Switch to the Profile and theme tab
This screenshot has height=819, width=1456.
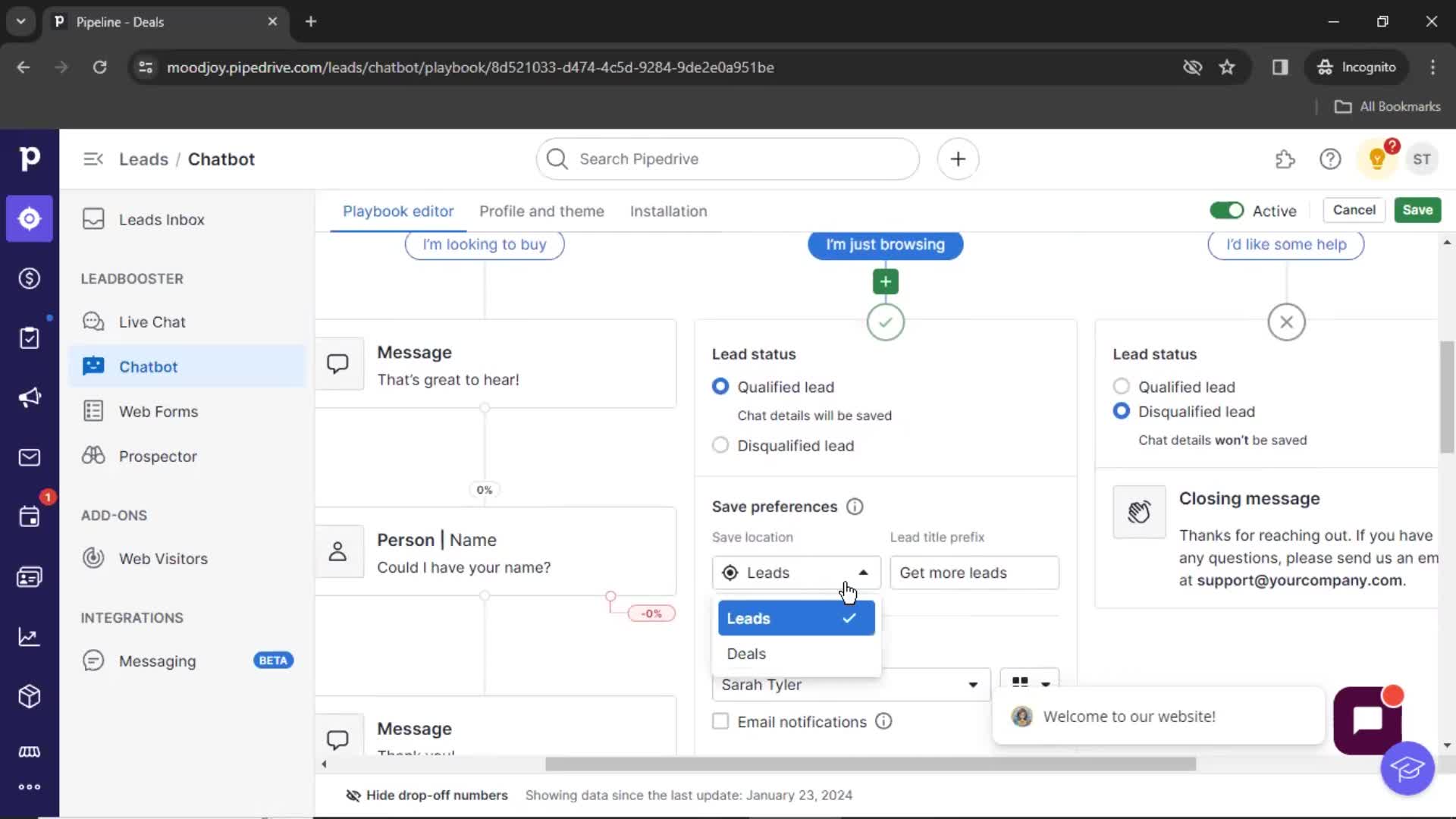tap(542, 211)
